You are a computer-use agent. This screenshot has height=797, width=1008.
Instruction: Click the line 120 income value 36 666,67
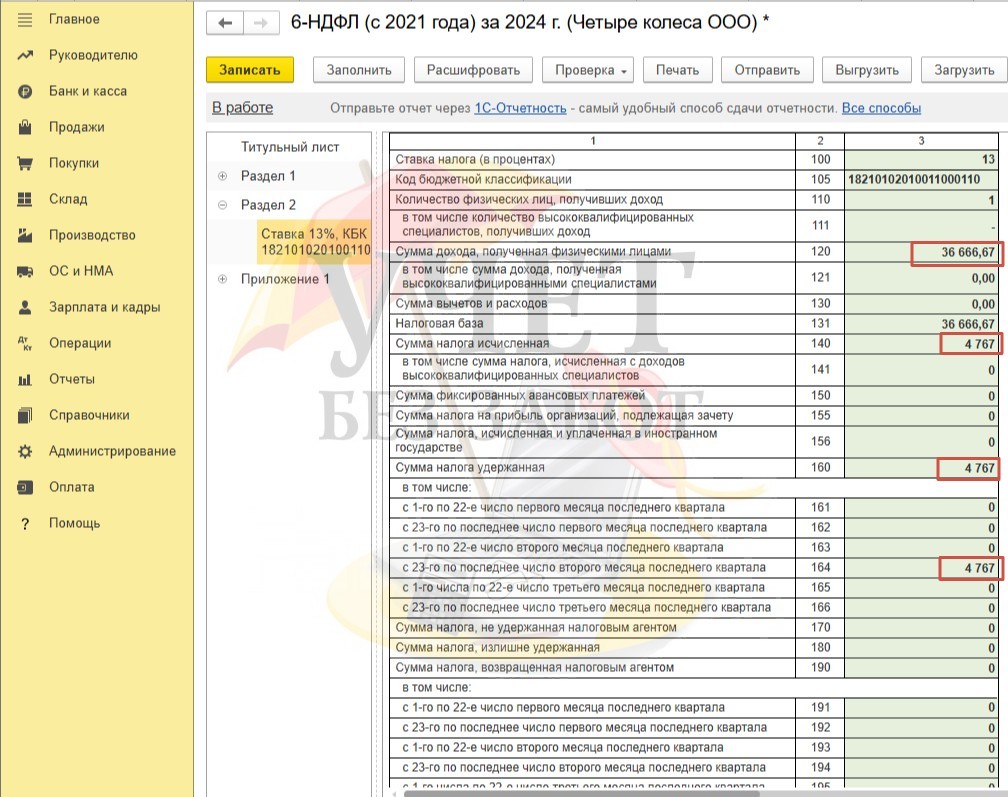tap(921, 252)
